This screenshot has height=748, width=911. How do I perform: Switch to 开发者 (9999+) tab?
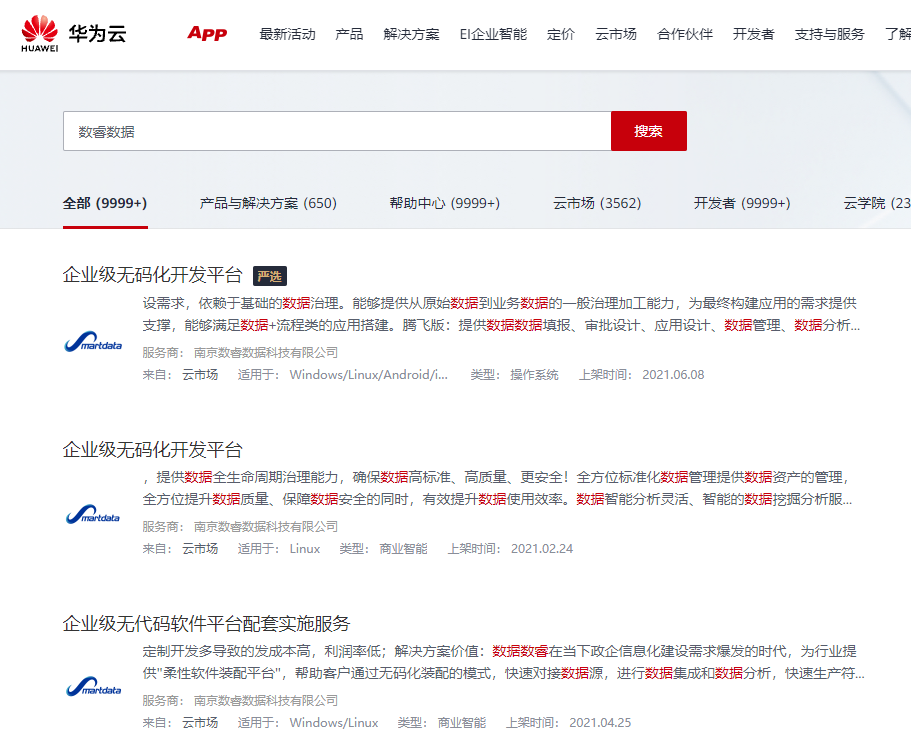point(742,203)
